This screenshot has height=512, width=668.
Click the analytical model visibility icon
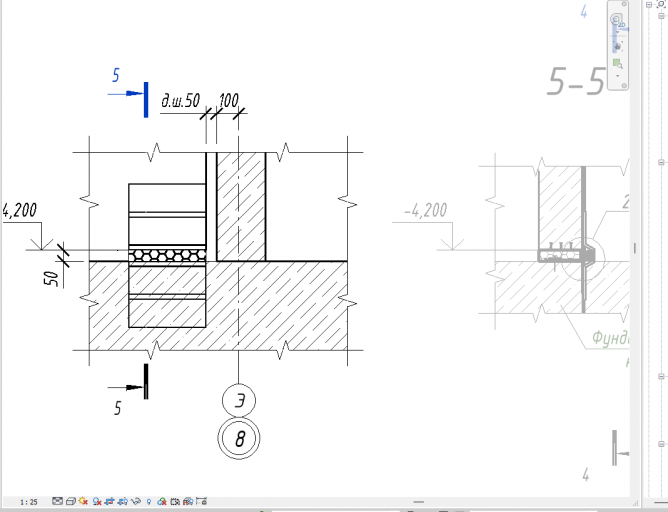point(175,502)
